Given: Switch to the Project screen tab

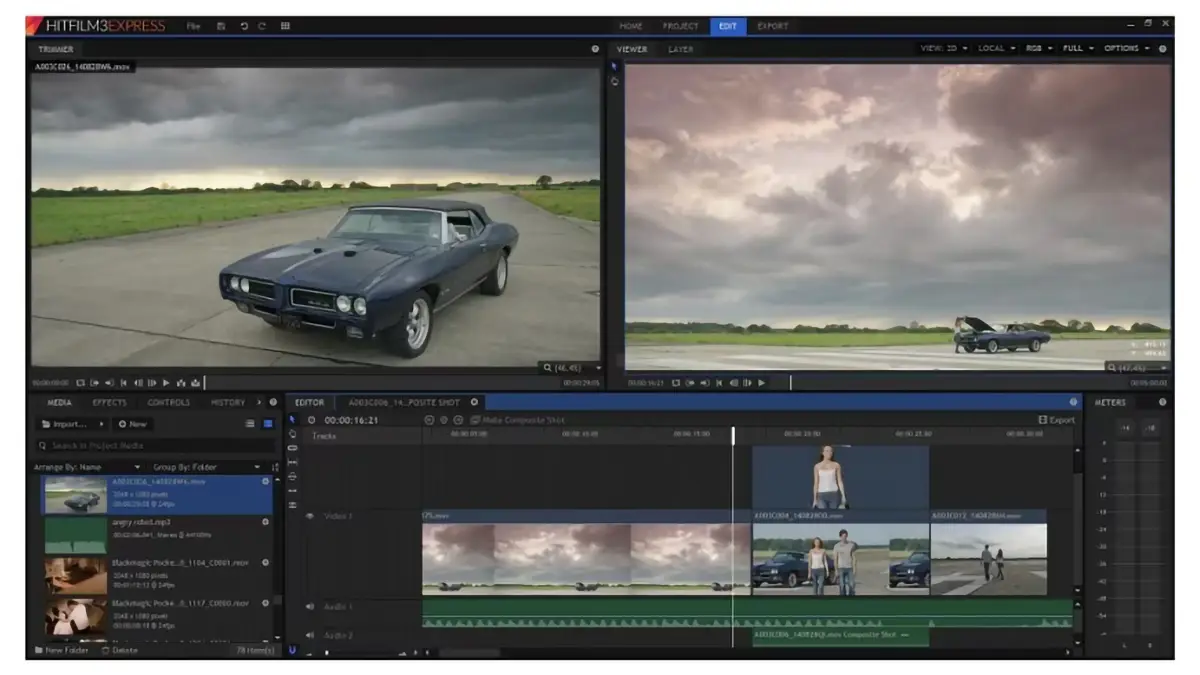Looking at the screenshot, I should 680,26.
